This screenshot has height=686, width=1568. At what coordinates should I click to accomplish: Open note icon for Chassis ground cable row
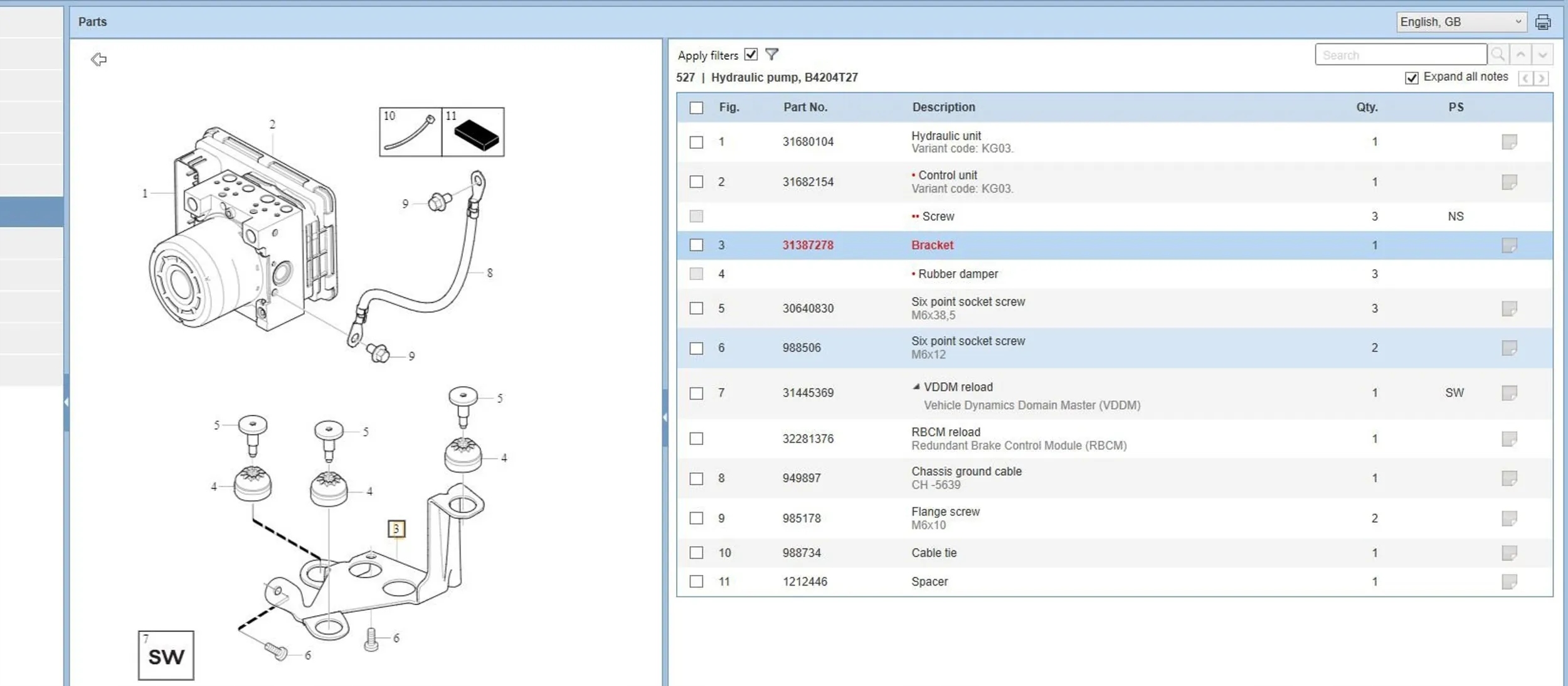click(x=1509, y=478)
